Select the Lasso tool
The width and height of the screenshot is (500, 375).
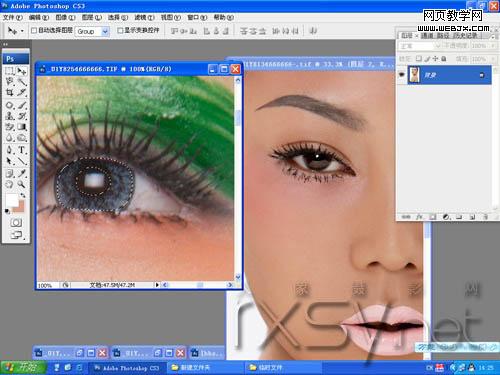[x=10, y=82]
